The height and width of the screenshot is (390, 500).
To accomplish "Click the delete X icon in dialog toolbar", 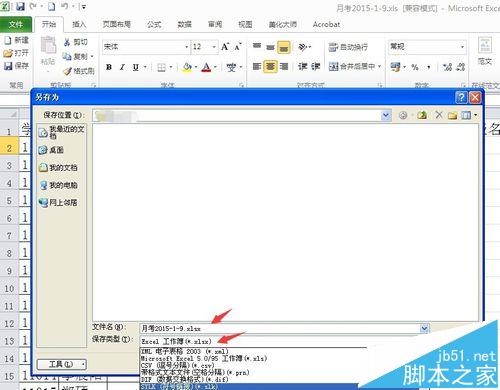I will point(439,115).
